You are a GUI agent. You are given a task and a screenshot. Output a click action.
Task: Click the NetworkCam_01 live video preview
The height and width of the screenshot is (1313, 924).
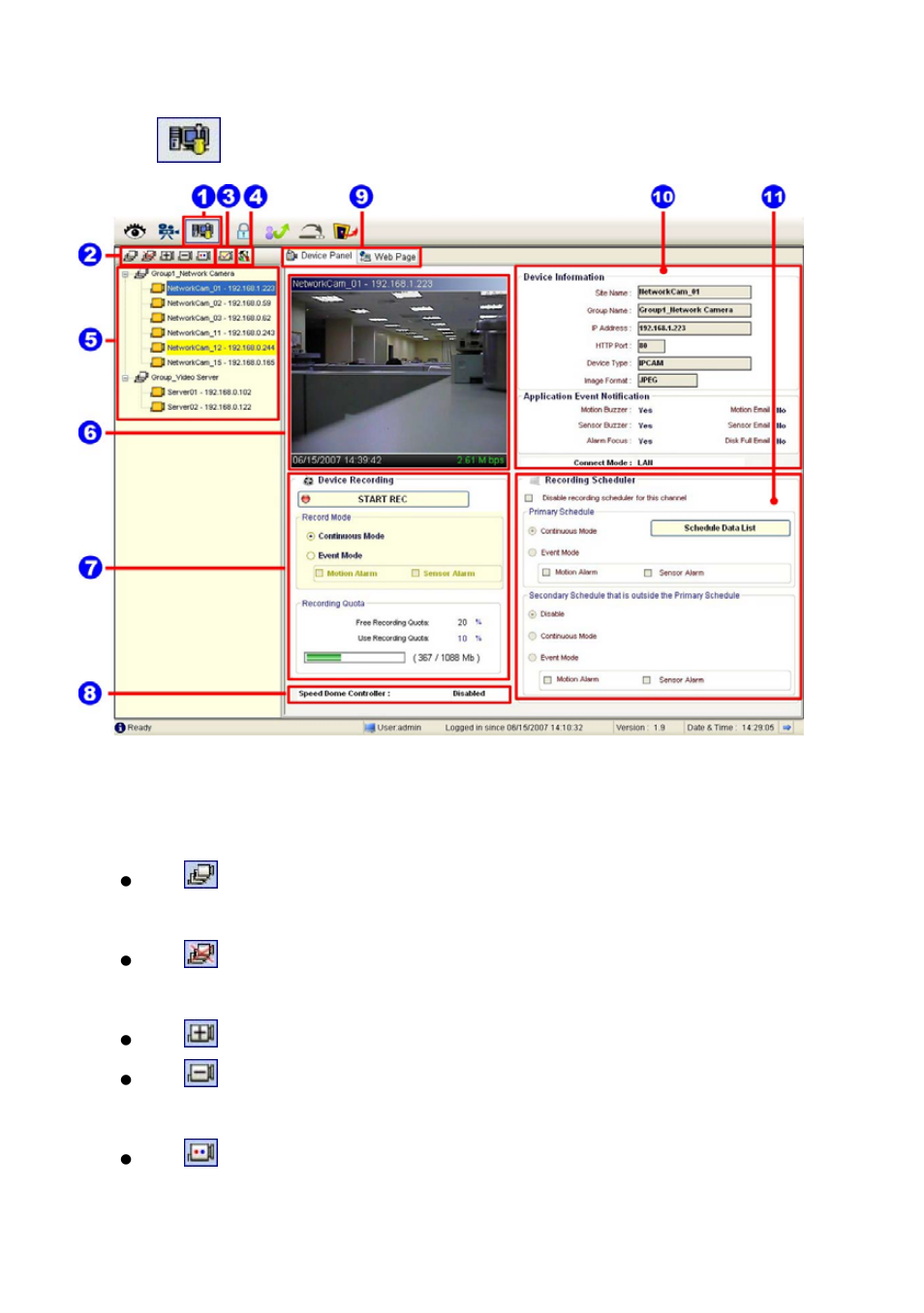coord(399,372)
